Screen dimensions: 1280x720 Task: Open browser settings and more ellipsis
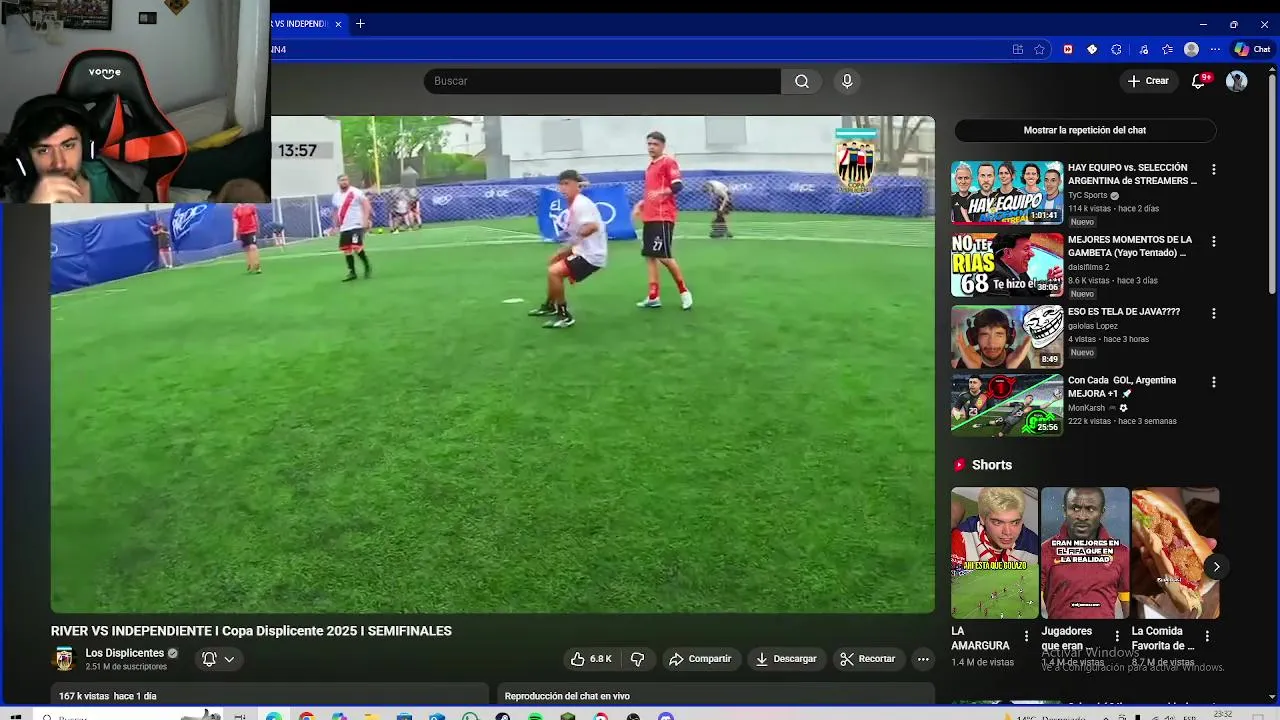point(1215,49)
